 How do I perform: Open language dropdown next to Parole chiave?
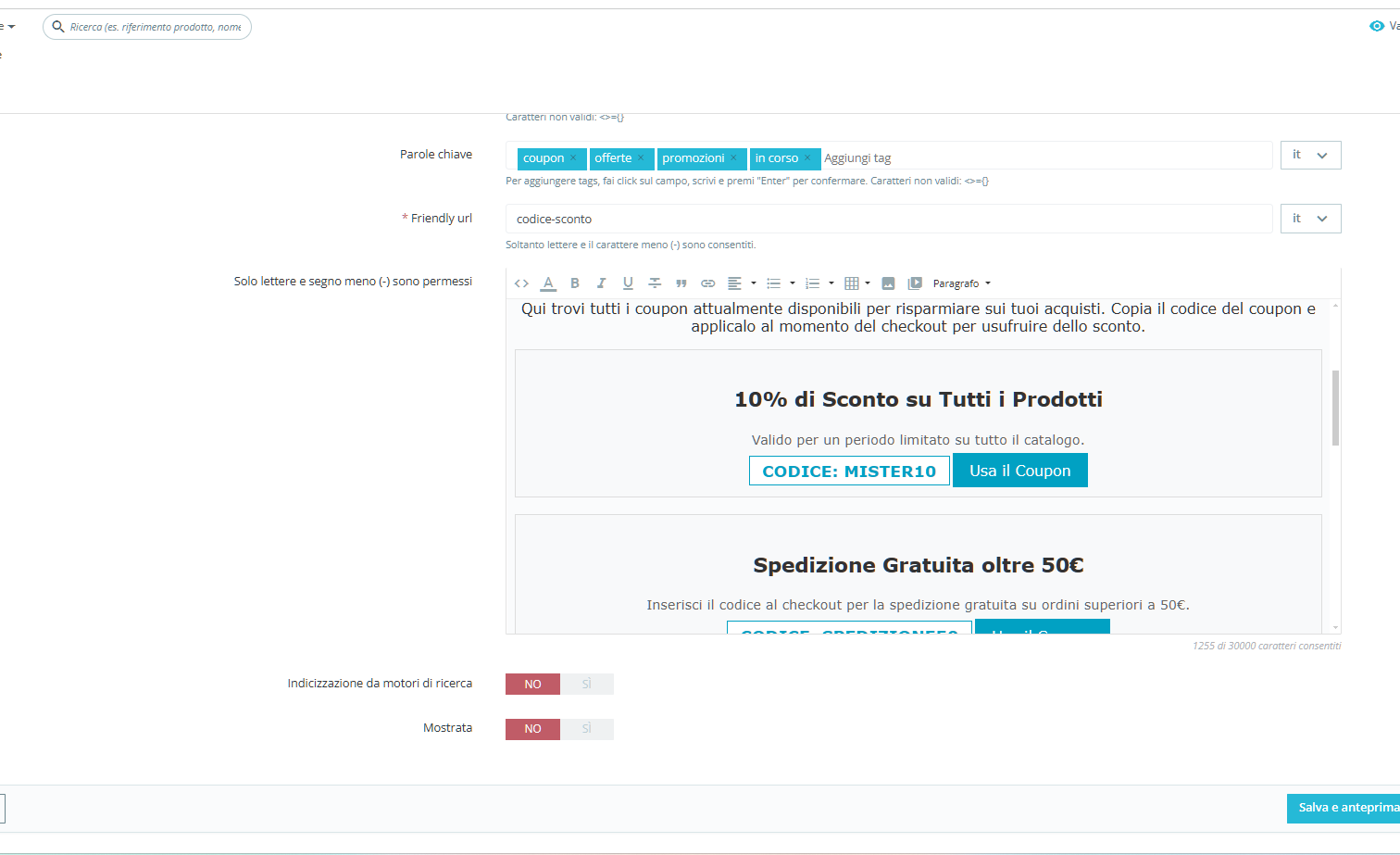[x=1310, y=156]
